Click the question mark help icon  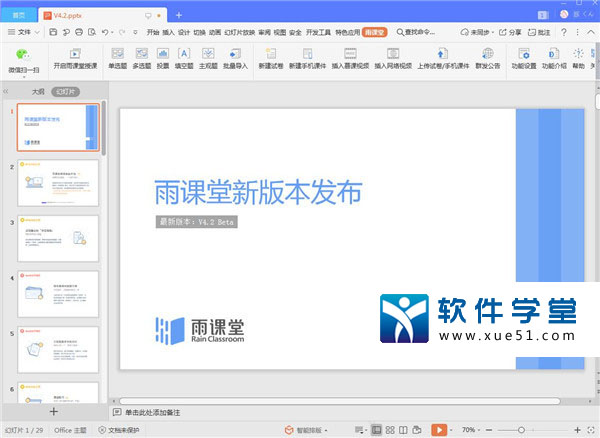(564, 33)
